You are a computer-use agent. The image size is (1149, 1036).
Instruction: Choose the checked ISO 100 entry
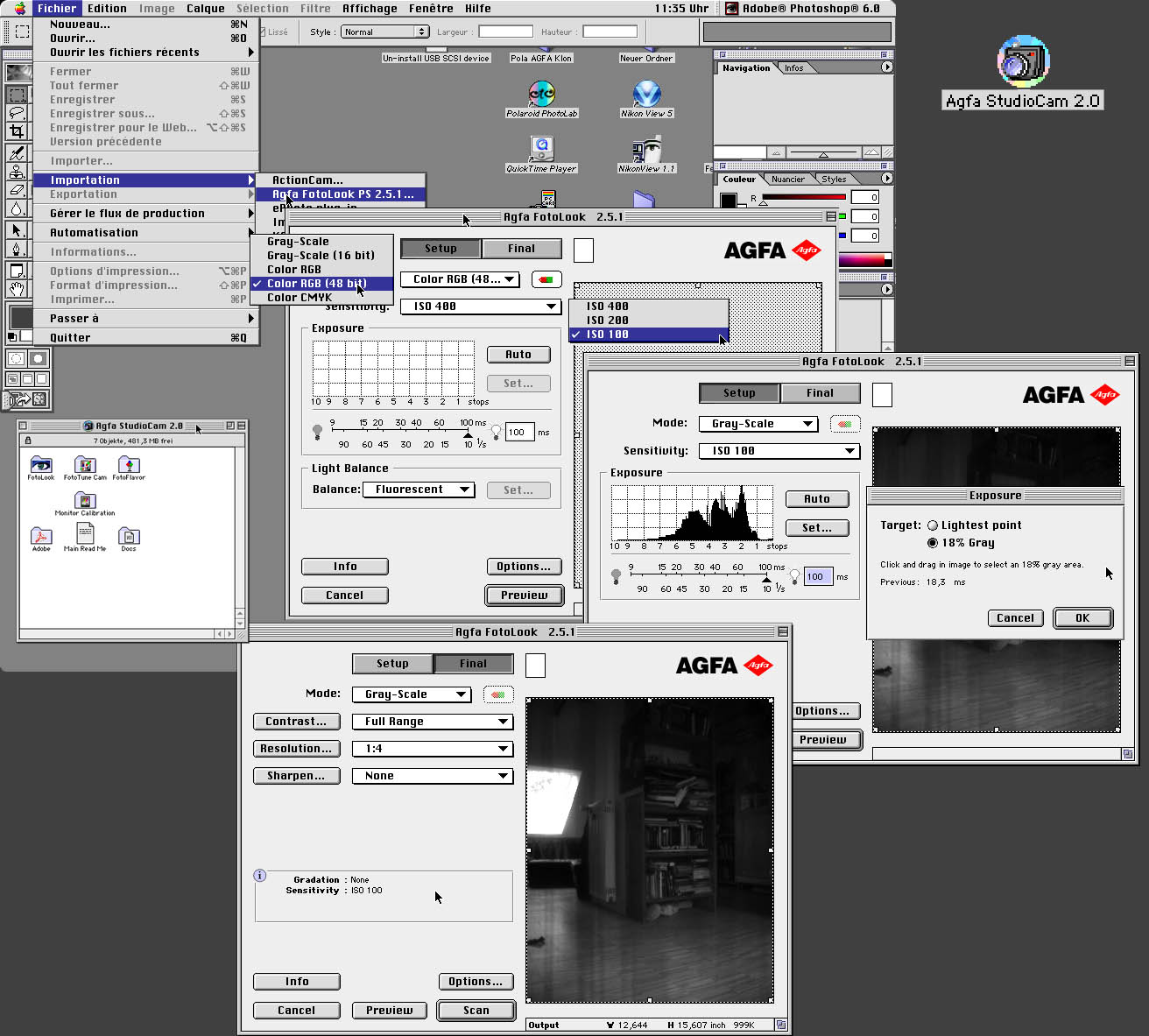(648, 335)
